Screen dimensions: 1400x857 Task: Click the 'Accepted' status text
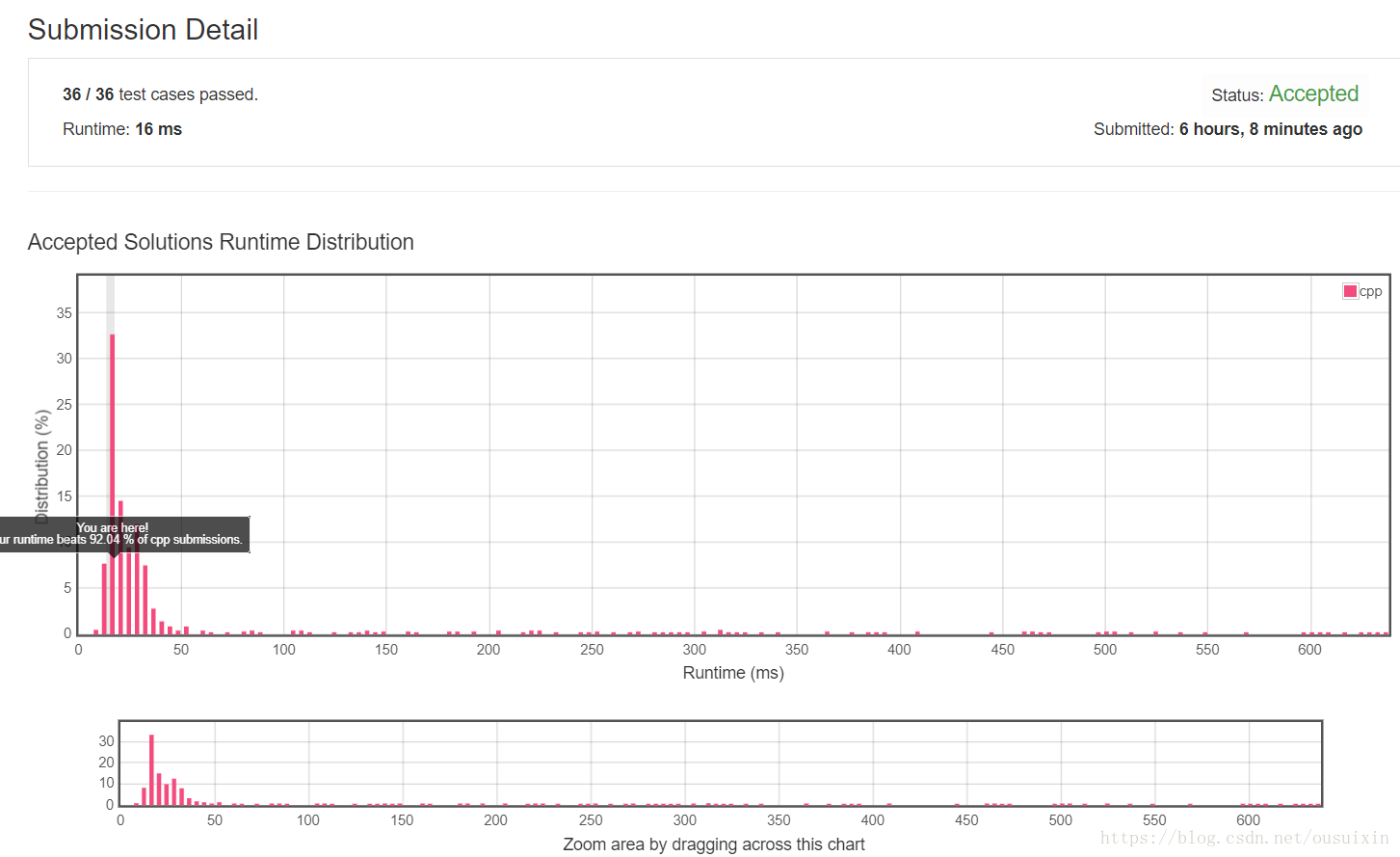1313,94
